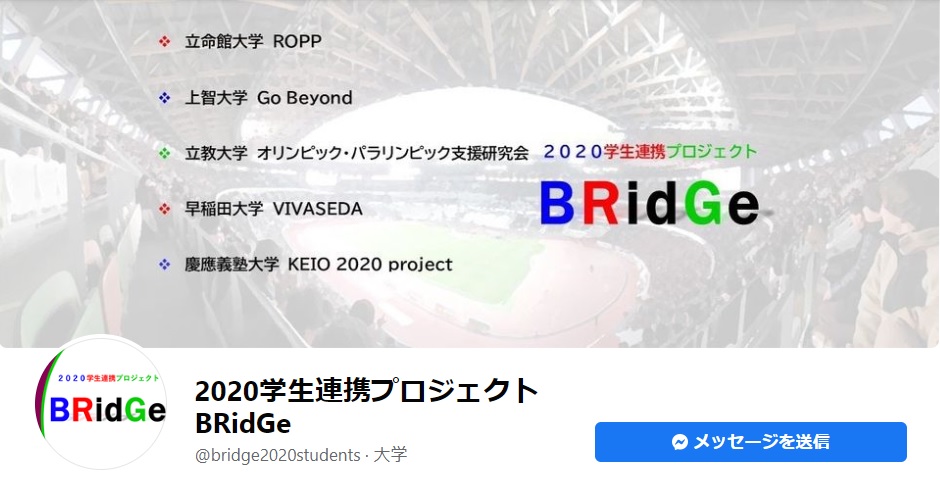Click the blue diamond bullet beside 慶應義塾大学
This screenshot has width=940, height=488.
click(x=164, y=264)
